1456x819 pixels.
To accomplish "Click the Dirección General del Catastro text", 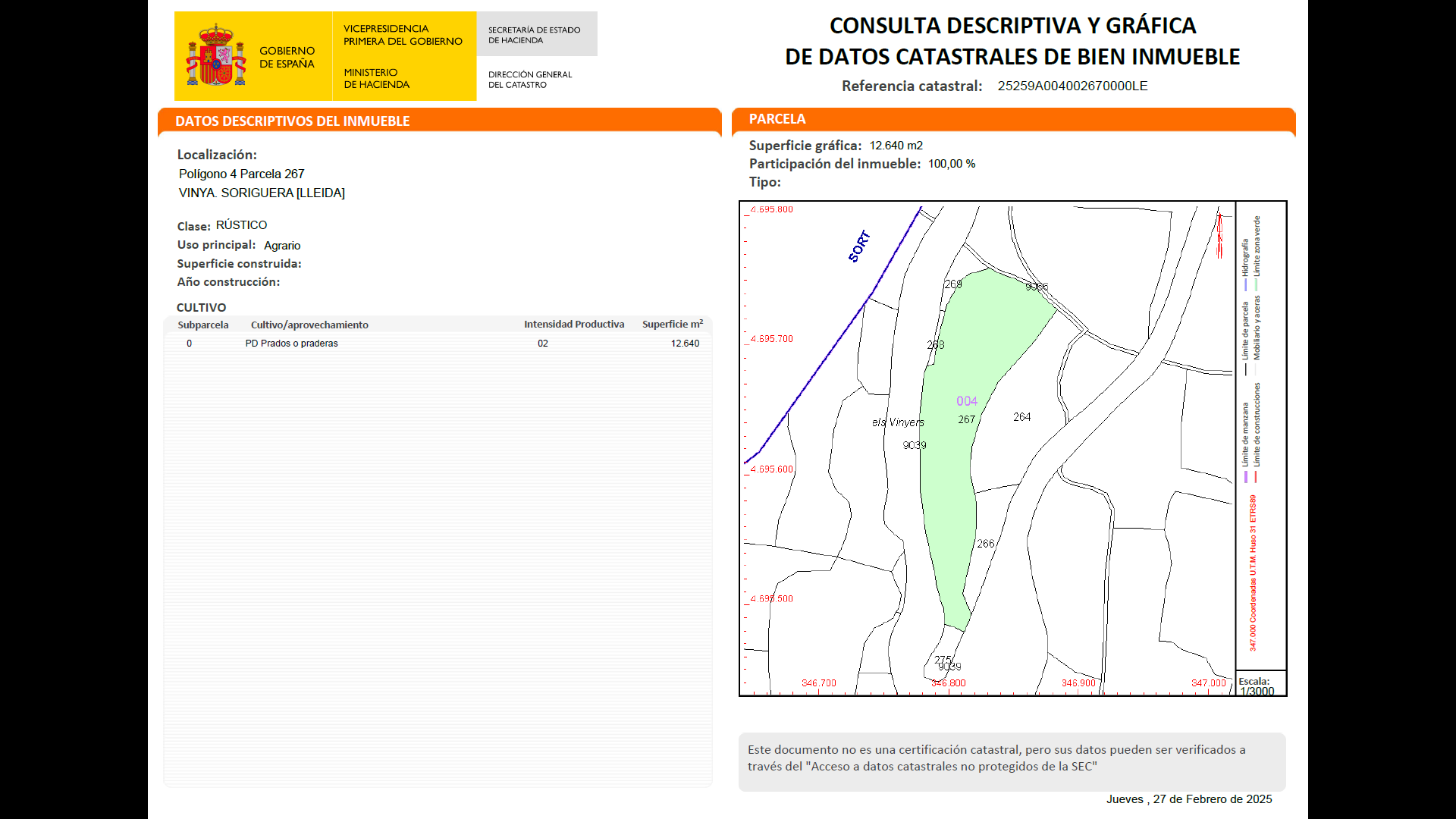I will coord(530,80).
